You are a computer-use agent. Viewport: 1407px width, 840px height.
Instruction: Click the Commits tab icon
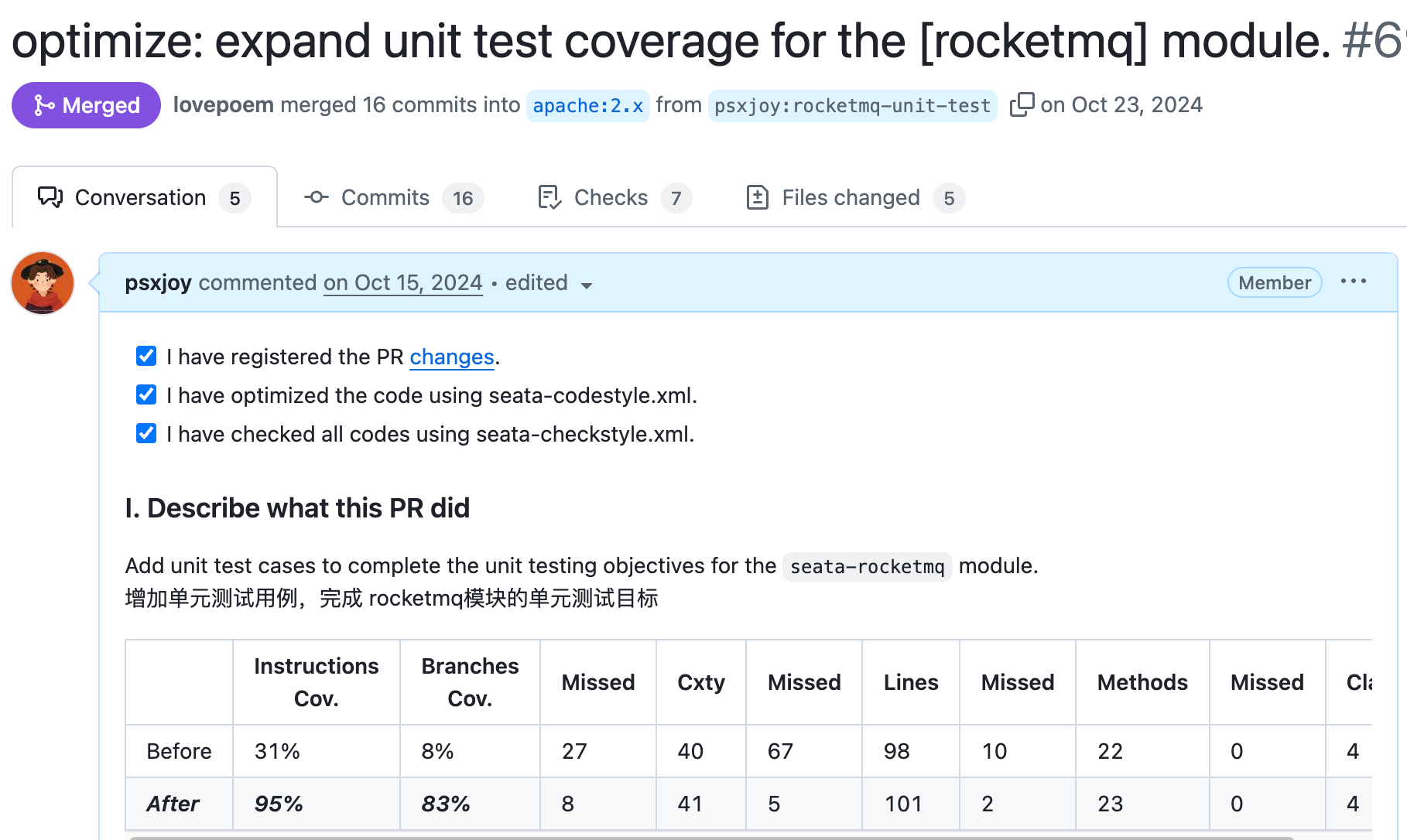pyautogui.click(x=316, y=197)
